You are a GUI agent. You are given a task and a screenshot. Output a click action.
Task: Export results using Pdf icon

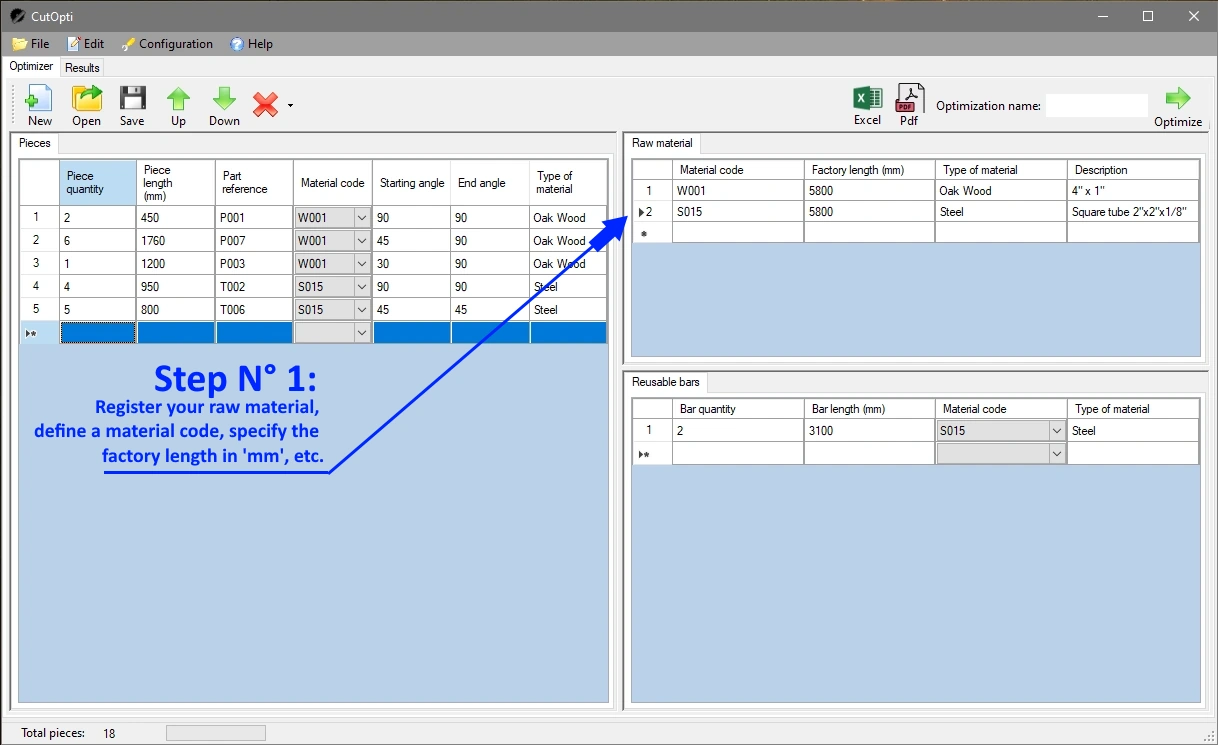(x=909, y=100)
